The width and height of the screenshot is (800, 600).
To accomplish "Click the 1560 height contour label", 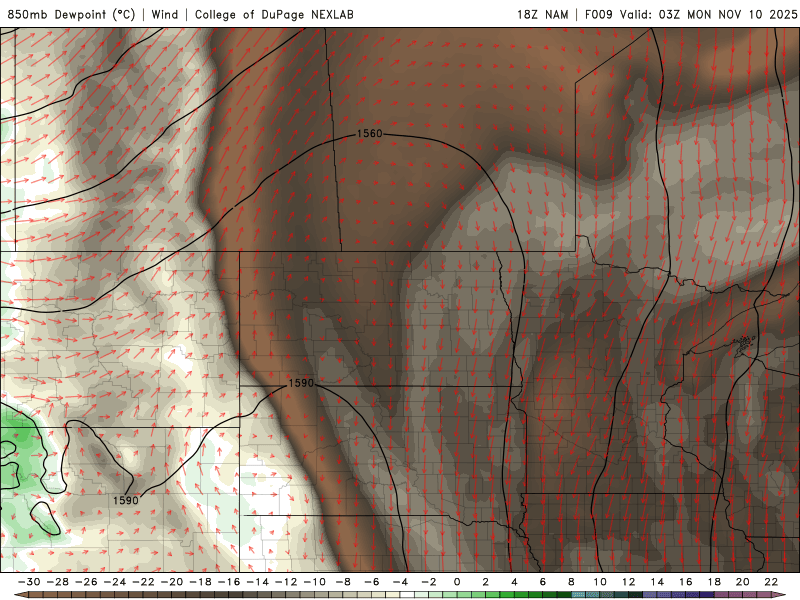I will (369, 134).
